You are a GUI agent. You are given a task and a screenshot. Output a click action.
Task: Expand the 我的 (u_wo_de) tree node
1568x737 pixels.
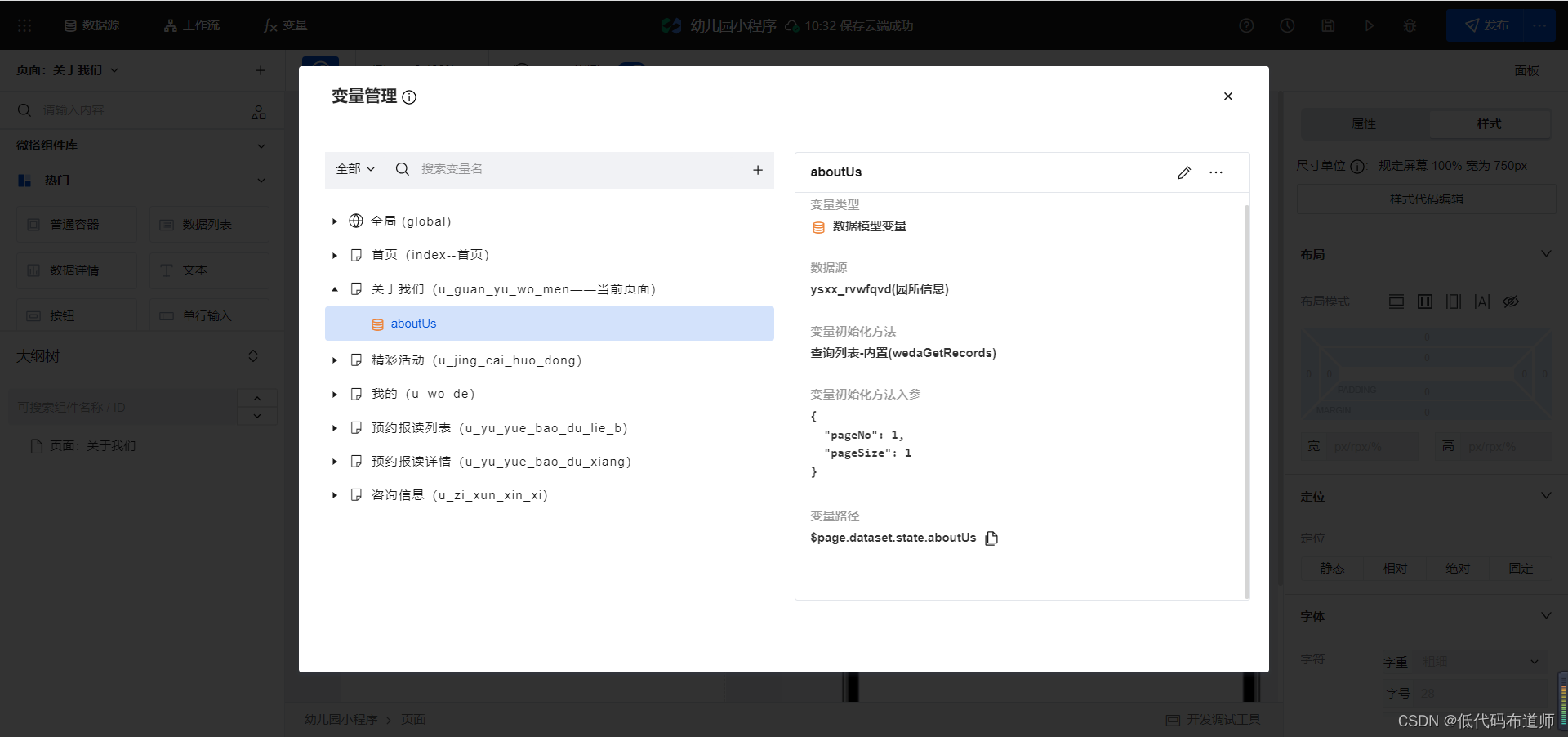(x=335, y=395)
